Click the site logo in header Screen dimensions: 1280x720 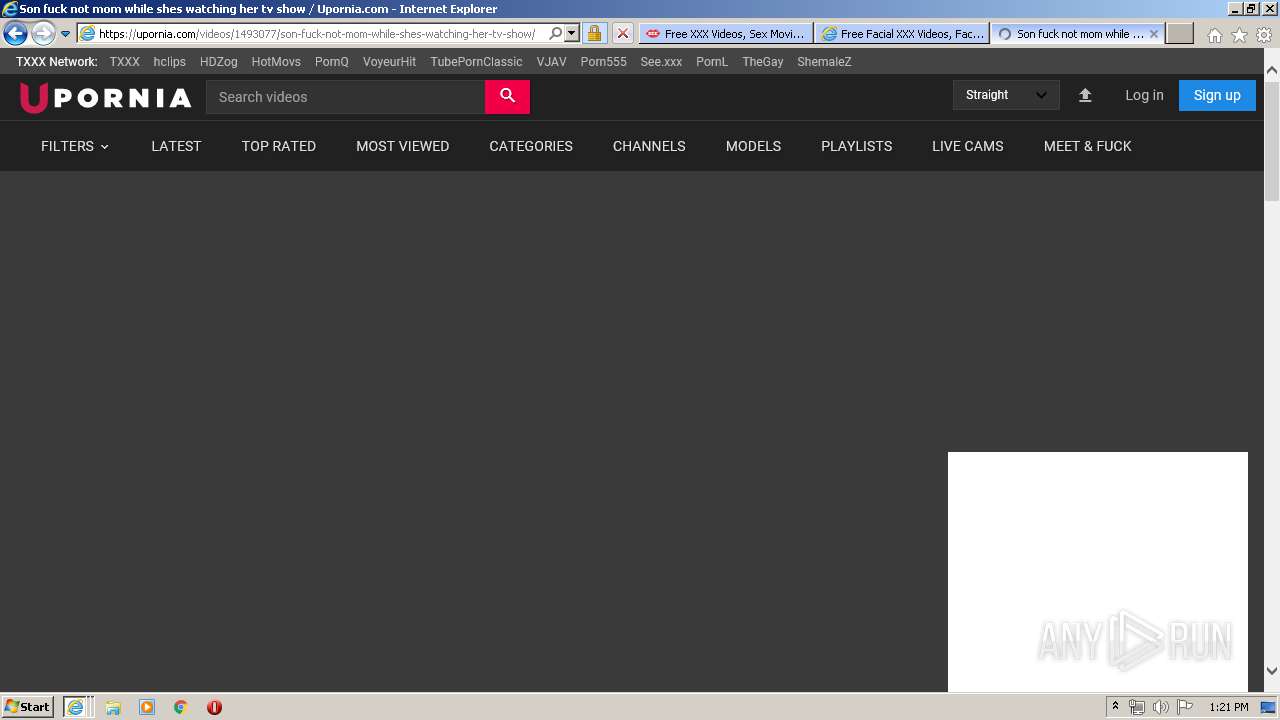105,97
